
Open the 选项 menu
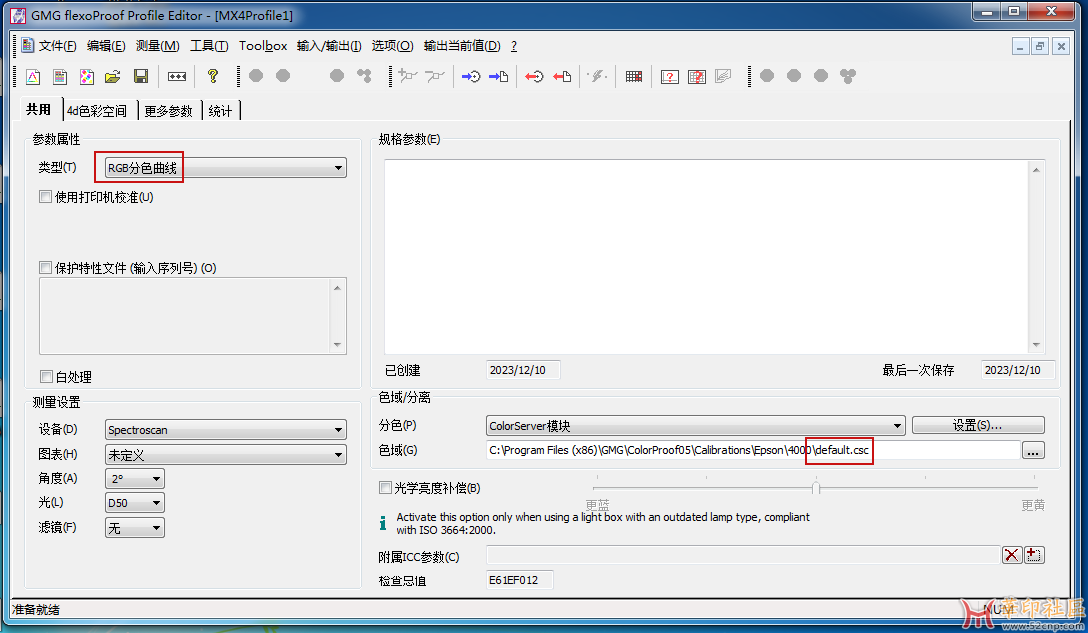392,46
